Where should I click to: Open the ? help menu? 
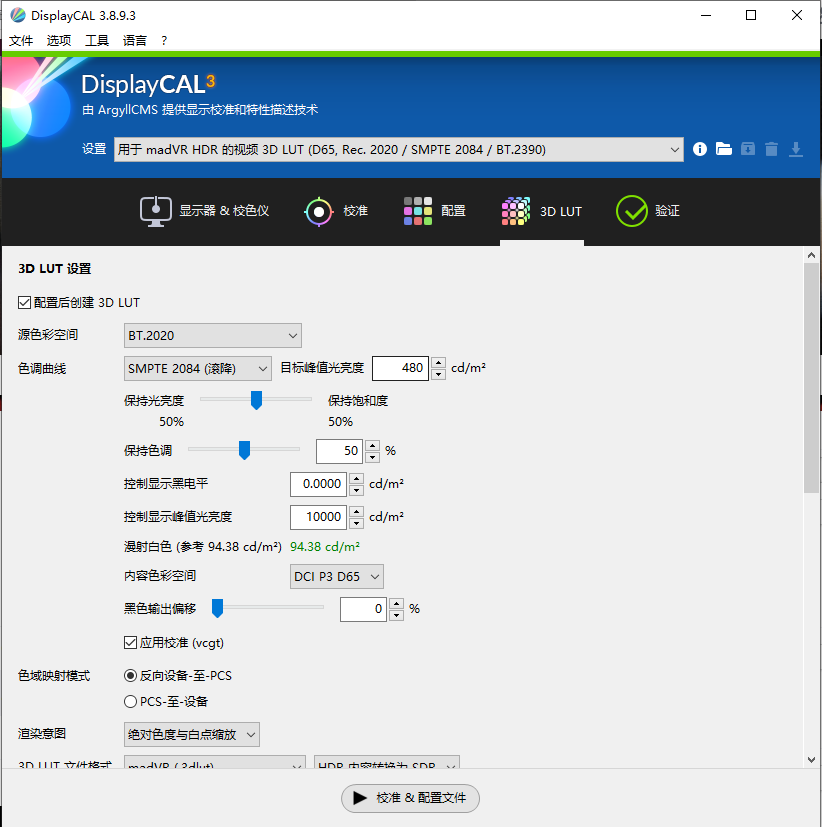coord(164,41)
